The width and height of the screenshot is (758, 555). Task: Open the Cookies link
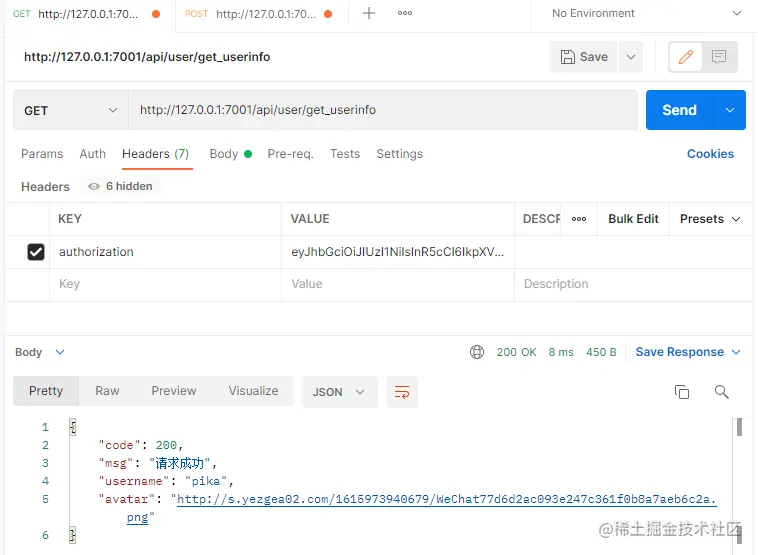point(710,154)
